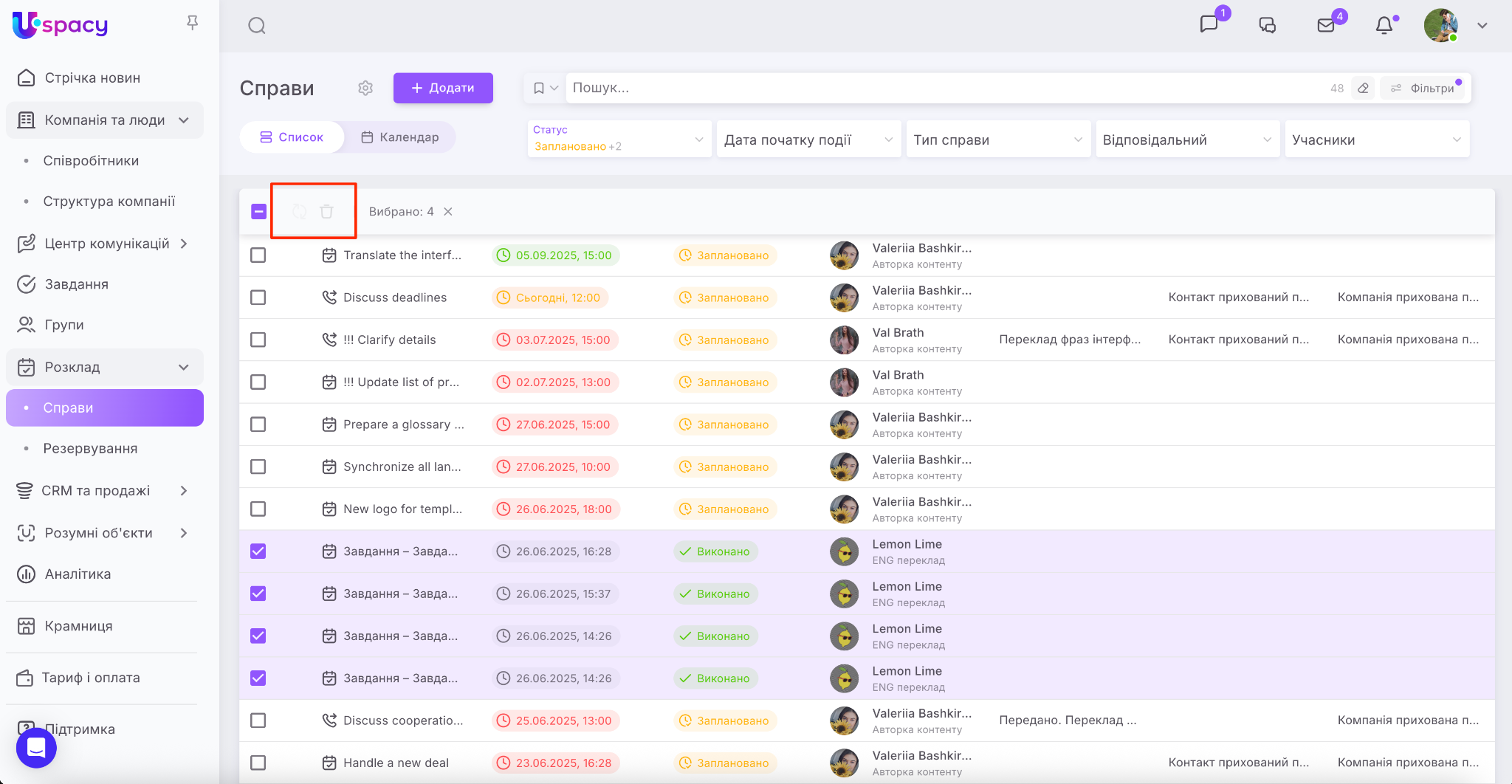Screen dimensions: 1512x784
Task: Click the eraser clear-filters icon
Action: (x=1363, y=88)
